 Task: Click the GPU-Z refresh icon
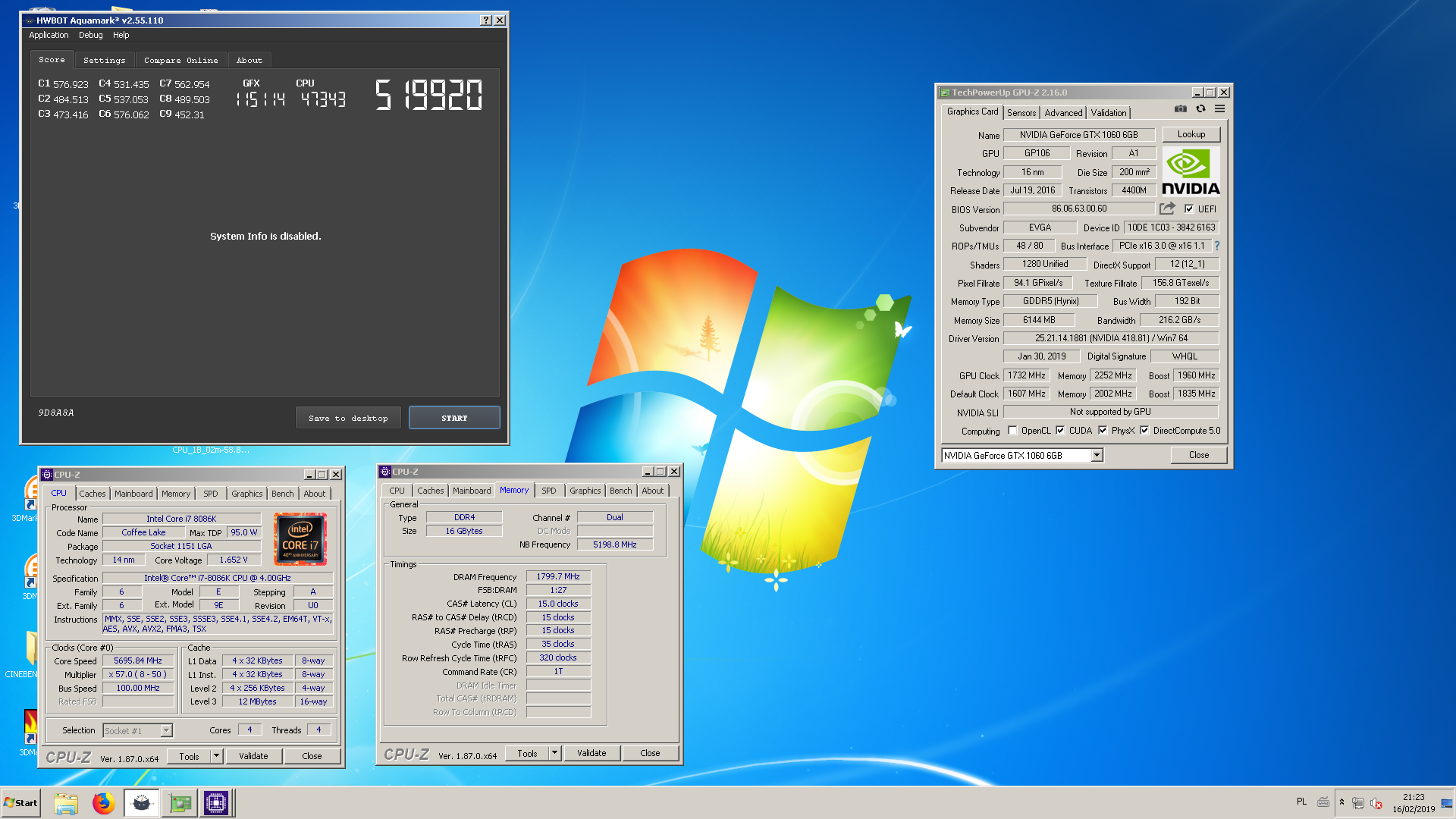(x=1200, y=109)
